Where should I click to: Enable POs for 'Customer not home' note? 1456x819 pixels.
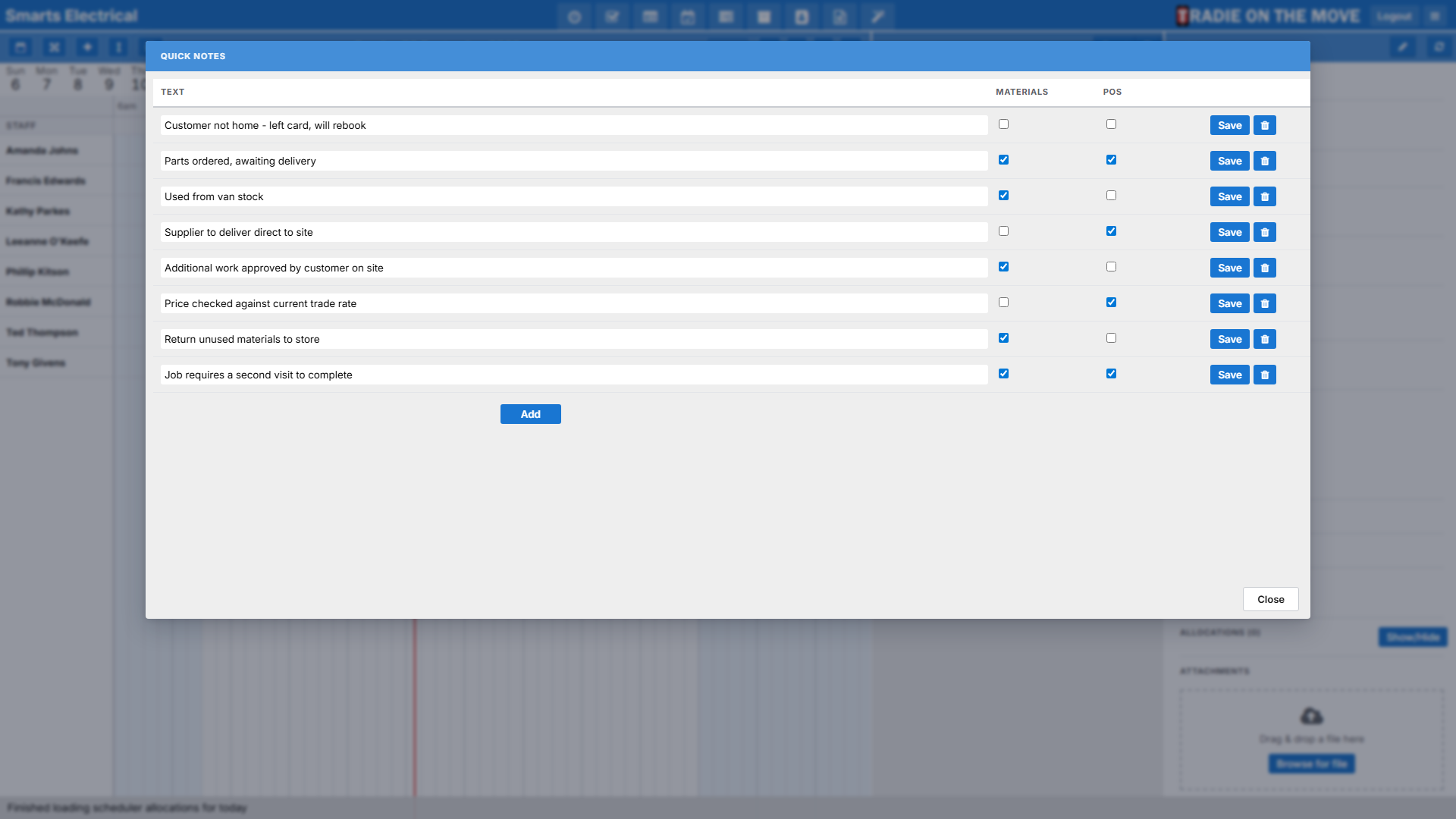[x=1111, y=124]
